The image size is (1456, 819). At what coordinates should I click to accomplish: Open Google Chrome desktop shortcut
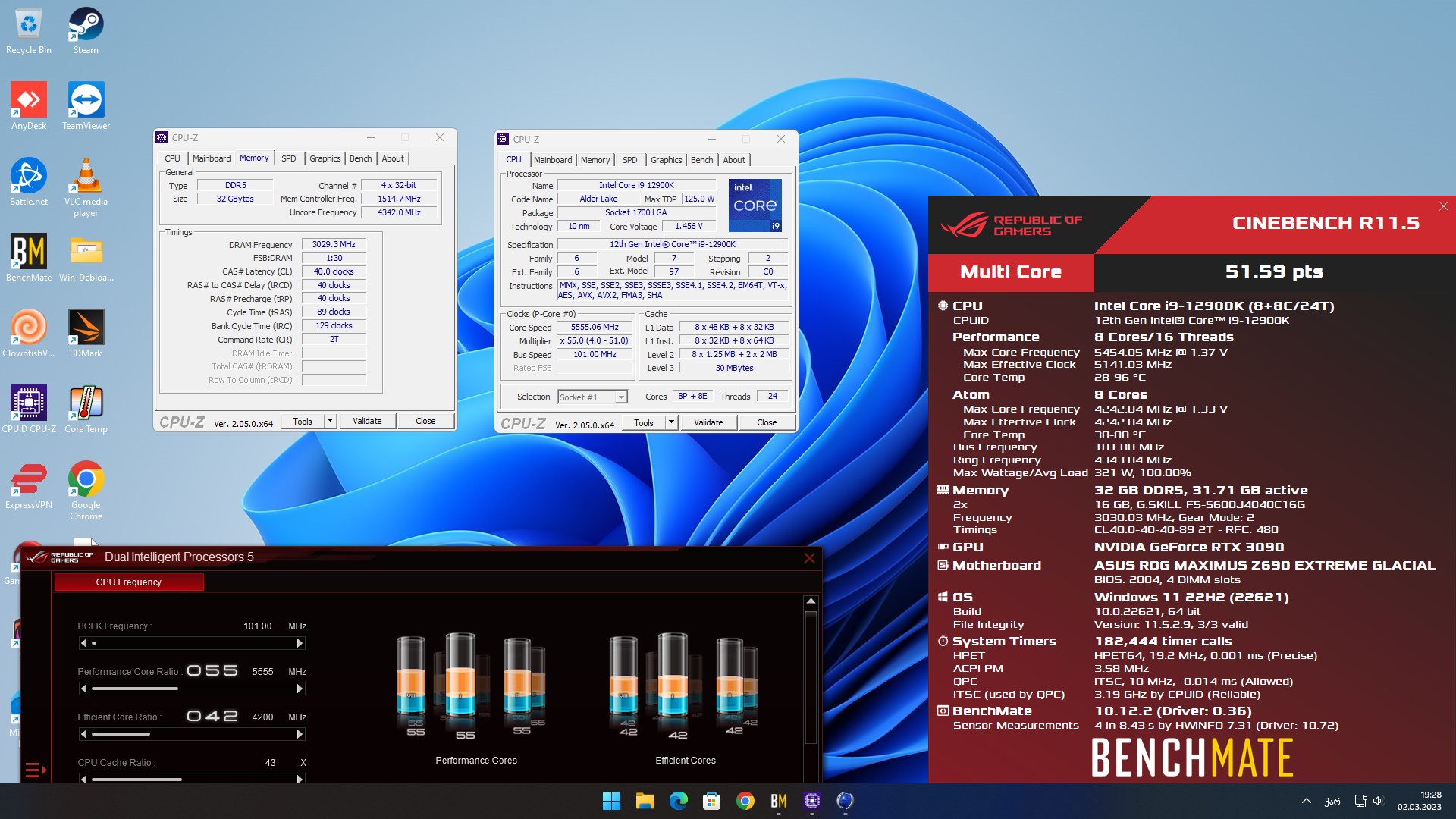pos(86,491)
